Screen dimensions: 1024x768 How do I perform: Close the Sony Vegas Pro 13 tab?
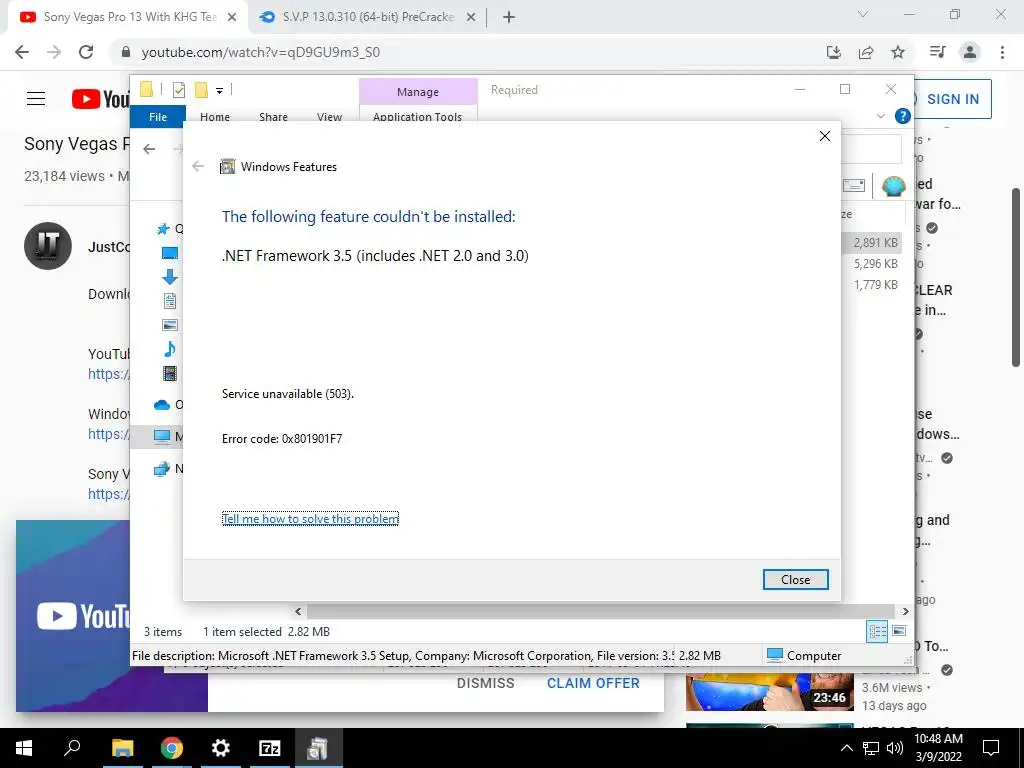[x=232, y=18]
